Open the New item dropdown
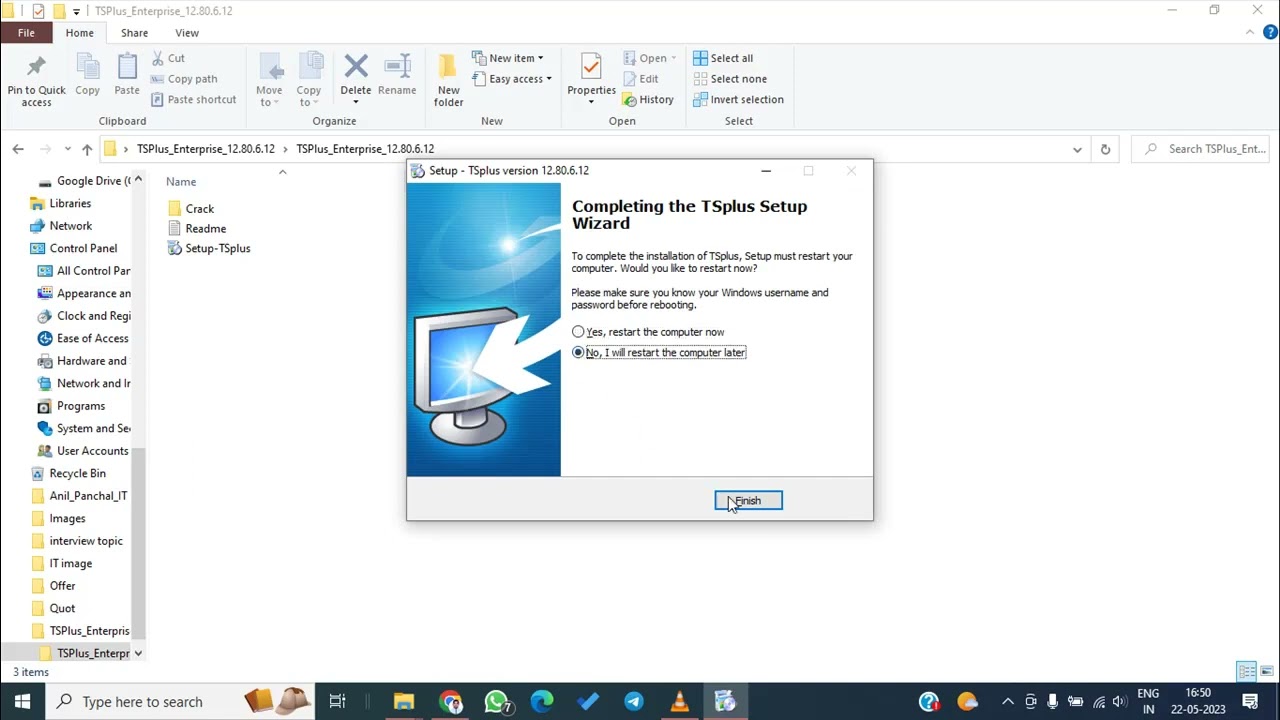The width and height of the screenshot is (1280, 720). 508,58
